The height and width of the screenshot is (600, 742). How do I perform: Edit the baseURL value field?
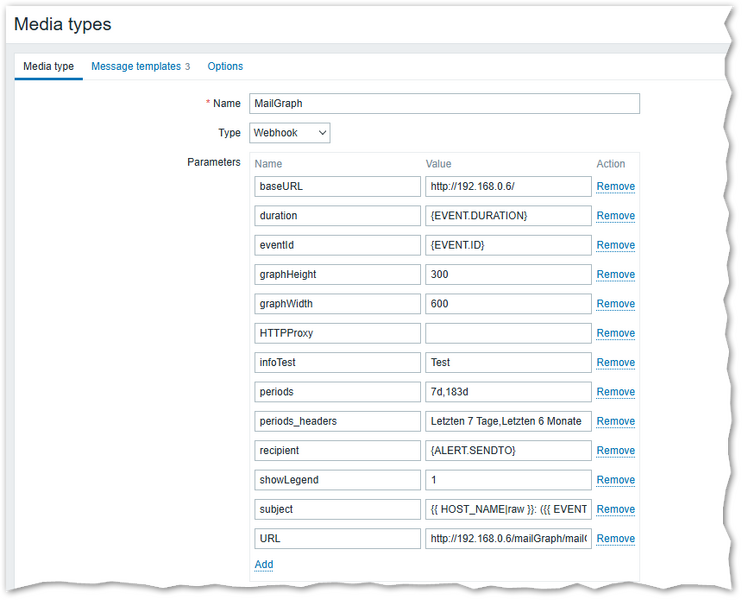[x=508, y=187]
